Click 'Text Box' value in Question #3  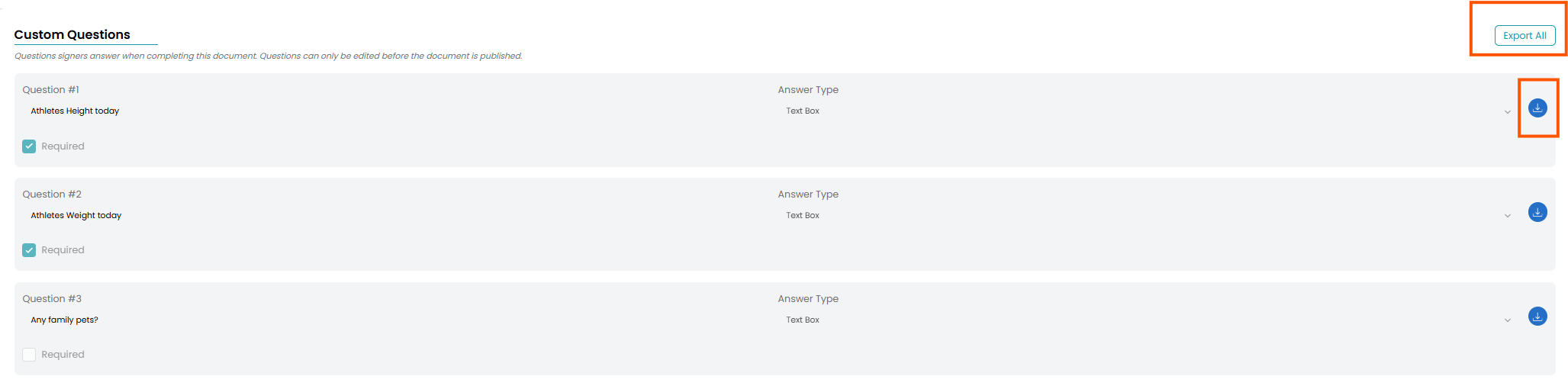click(803, 320)
